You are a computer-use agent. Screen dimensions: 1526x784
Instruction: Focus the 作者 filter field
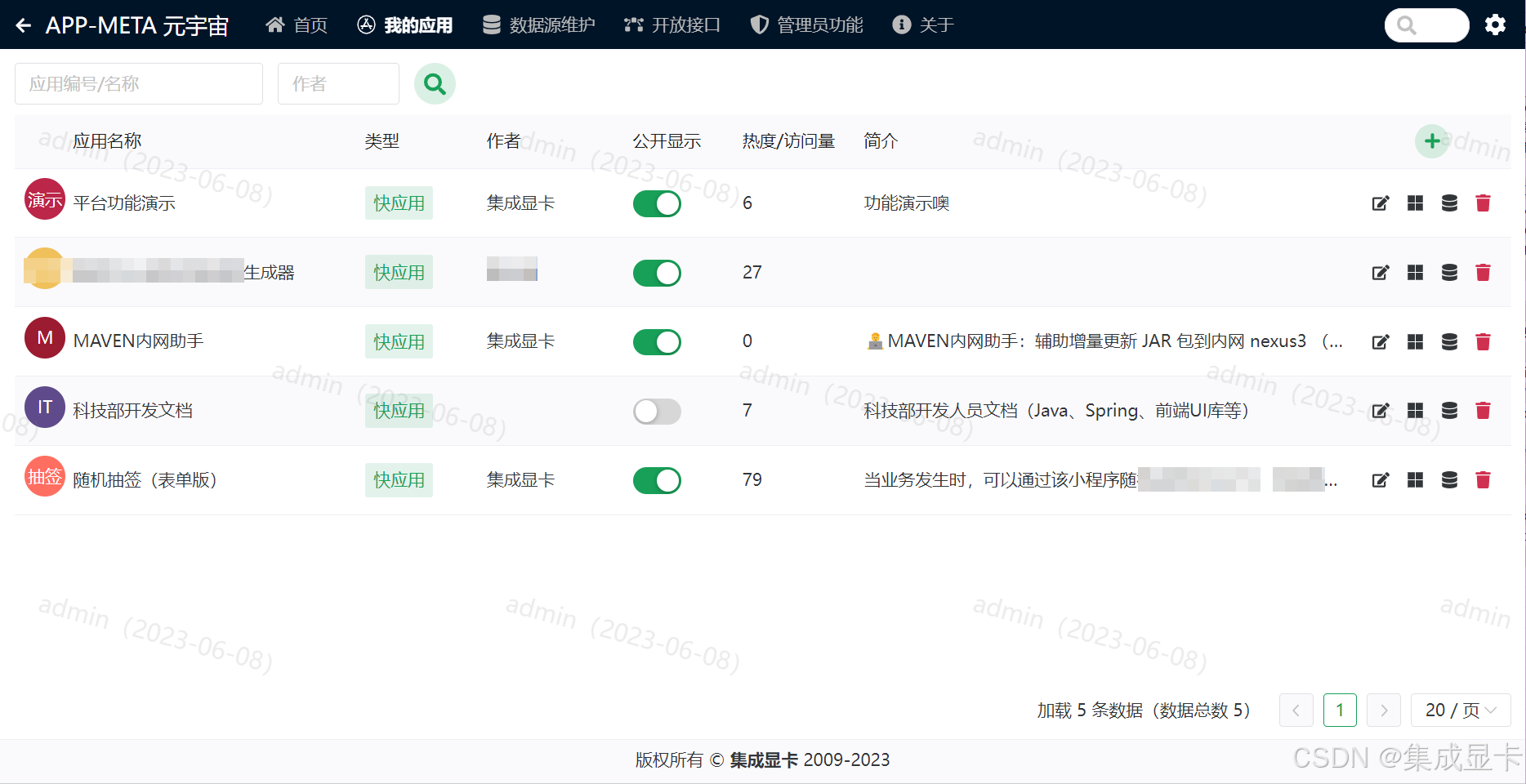(338, 83)
